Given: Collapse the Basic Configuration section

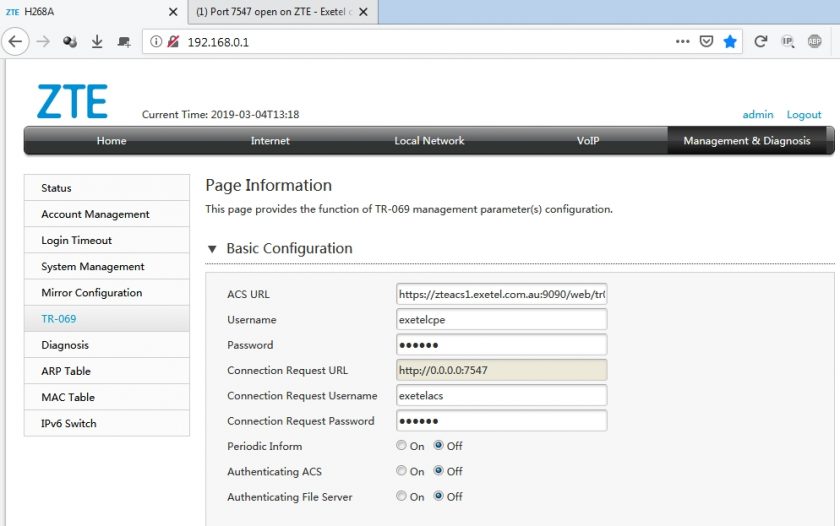Looking at the screenshot, I should pos(212,249).
